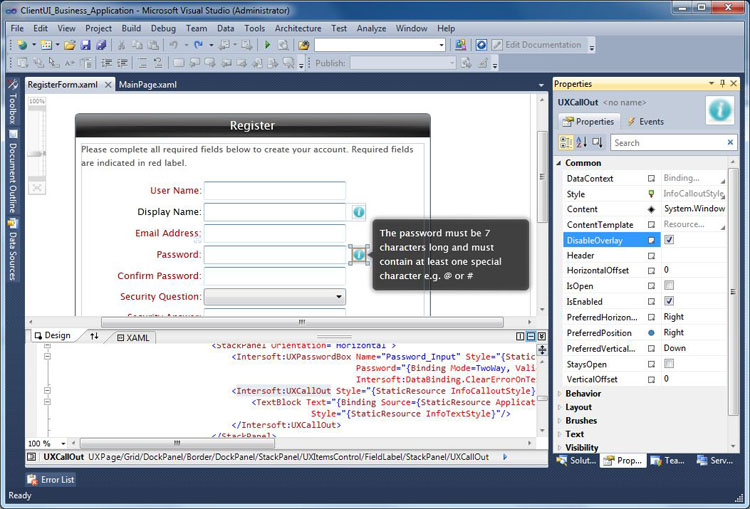Click the fit-to-view icon below zoom slider
The image size is (750, 509).
coord(37,188)
